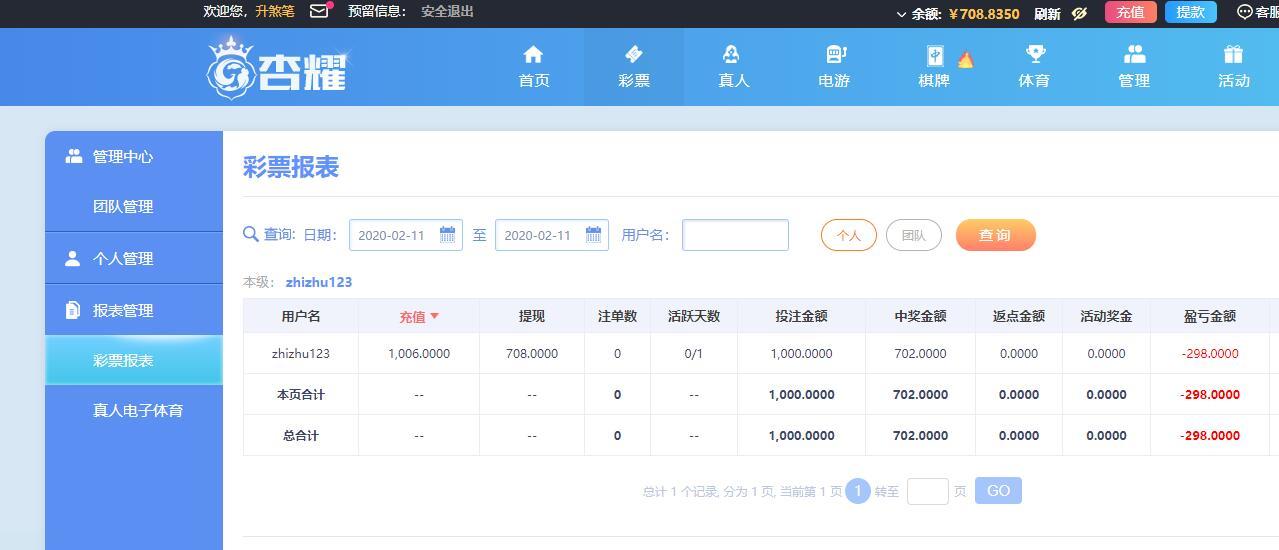Open the 棋牌 navigation tab
The height and width of the screenshot is (550, 1279).
click(x=934, y=67)
